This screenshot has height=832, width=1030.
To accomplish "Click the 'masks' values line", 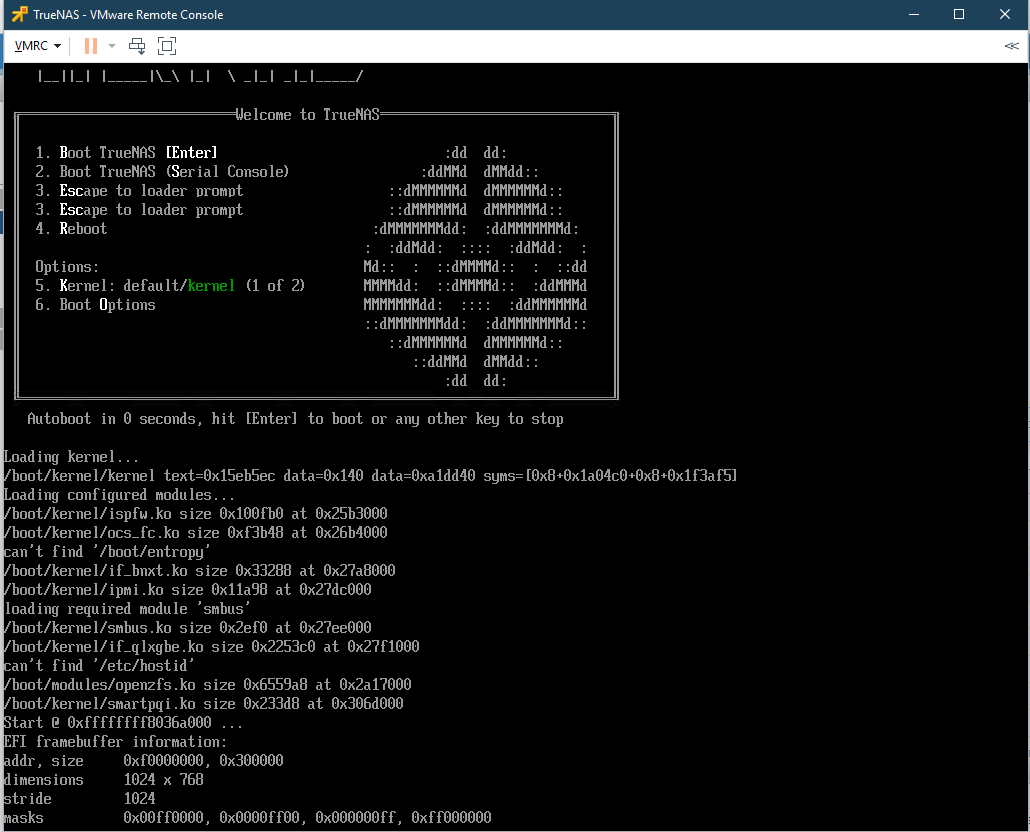I will 248,819.
